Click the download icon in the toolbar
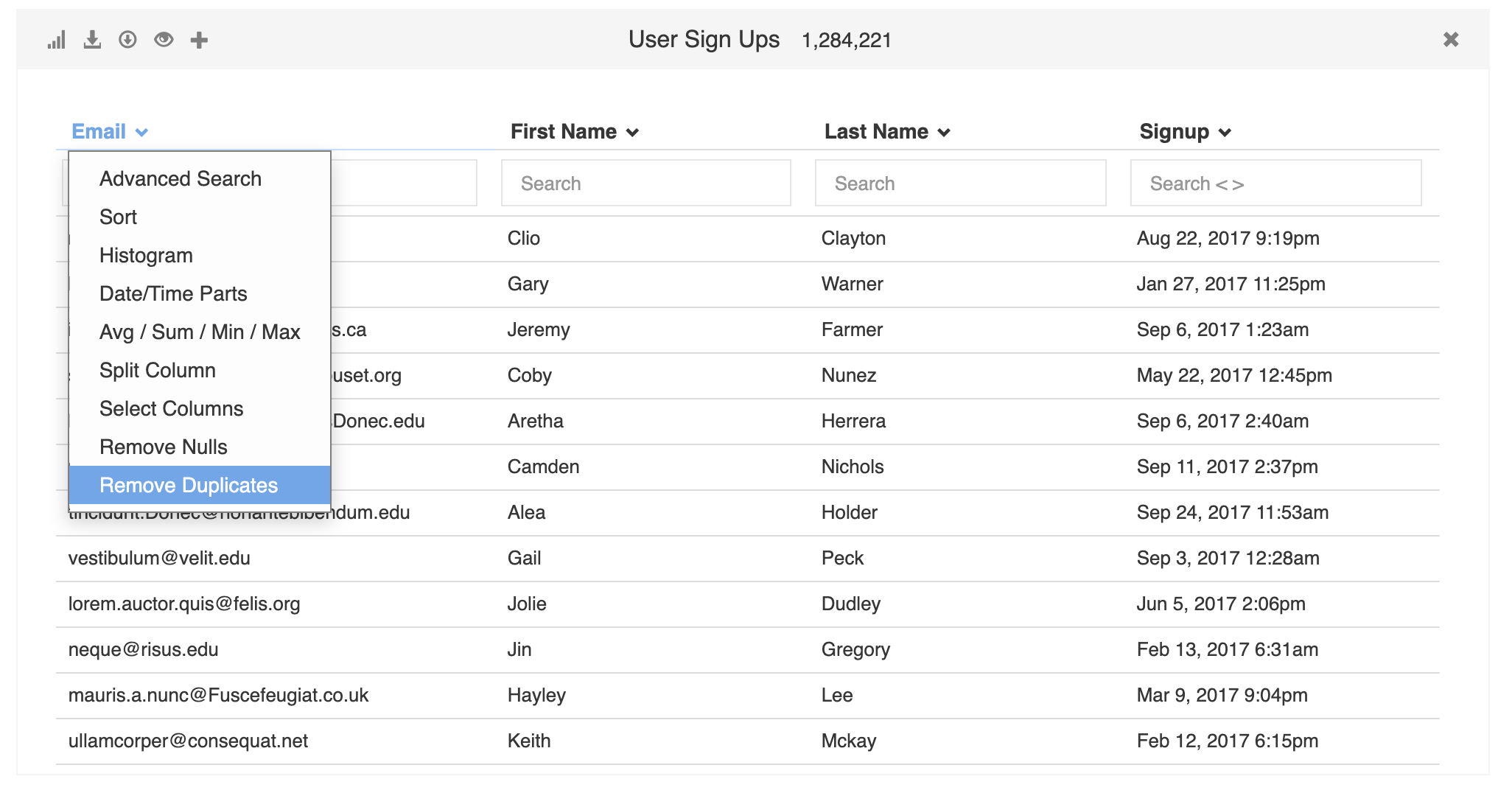Image resolution: width=1512 pixels, height=793 pixels. point(92,40)
